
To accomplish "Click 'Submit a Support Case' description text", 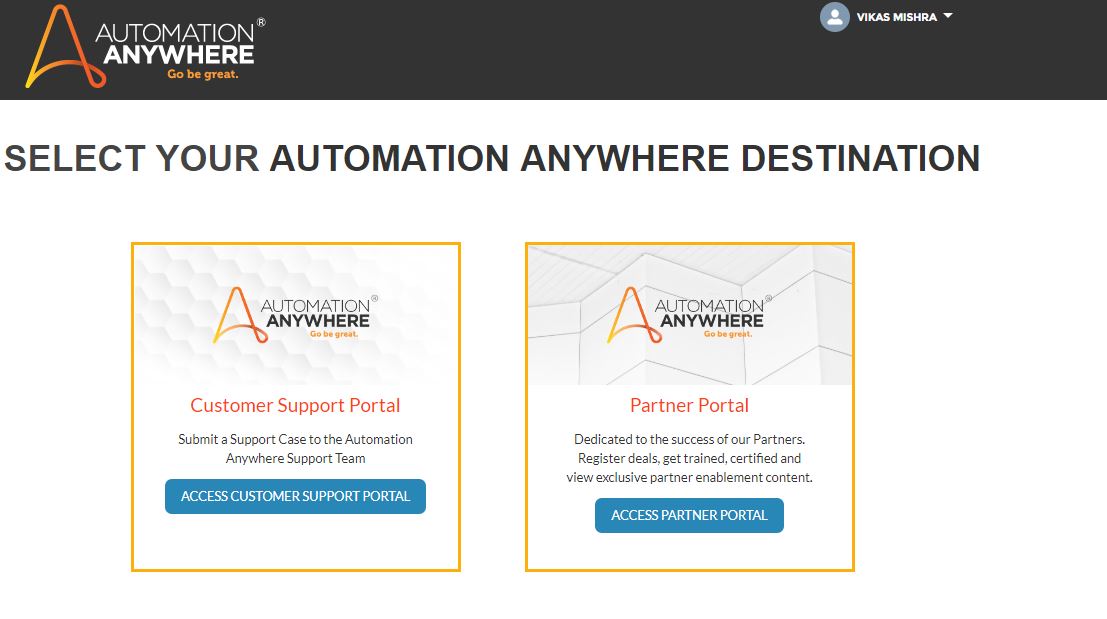I will click(x=295, y=449).
